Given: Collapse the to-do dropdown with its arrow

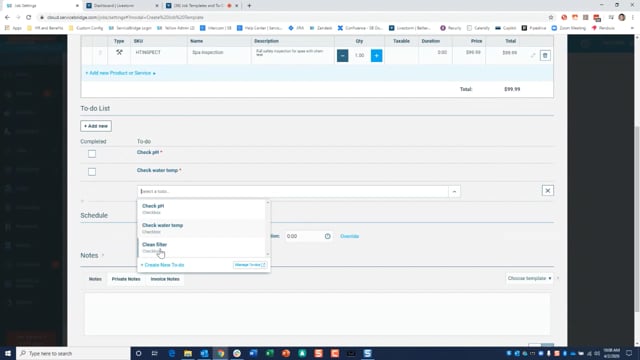Looking at the screenshot, I should (x=454, y=191).
